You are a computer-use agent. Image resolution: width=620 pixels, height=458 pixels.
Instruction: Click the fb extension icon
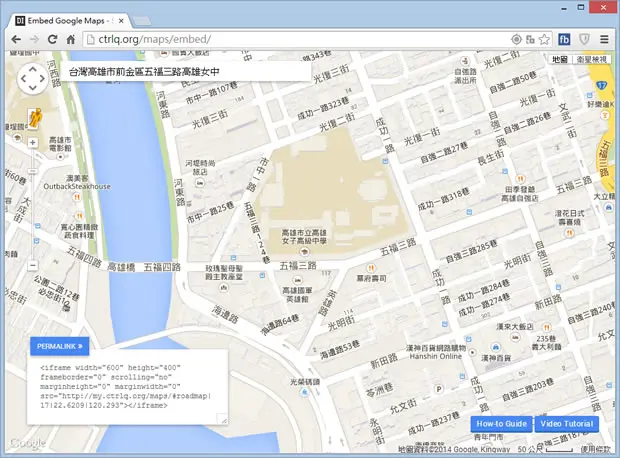point(564,39)
